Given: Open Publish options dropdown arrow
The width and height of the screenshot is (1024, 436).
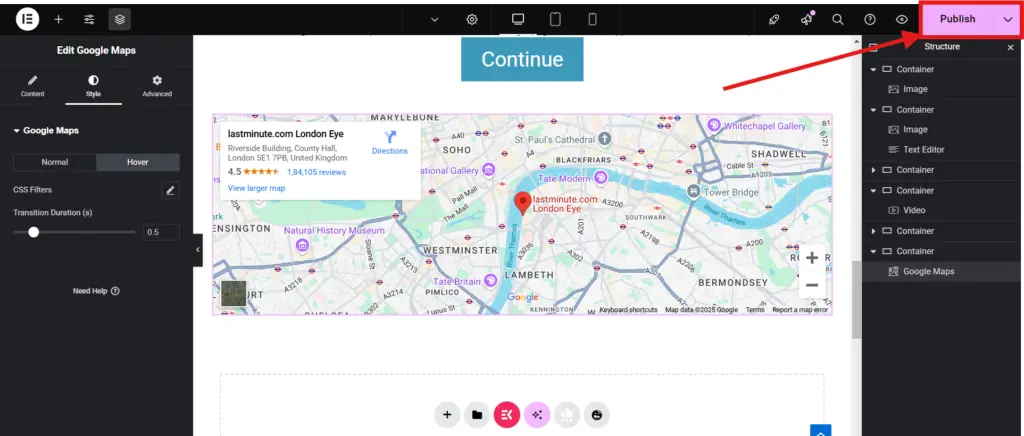Looking at the screenshot, I should click(x=1008, y=20).
